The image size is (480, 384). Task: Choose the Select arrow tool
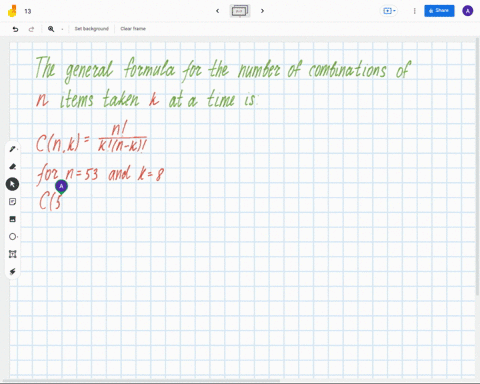12,184
